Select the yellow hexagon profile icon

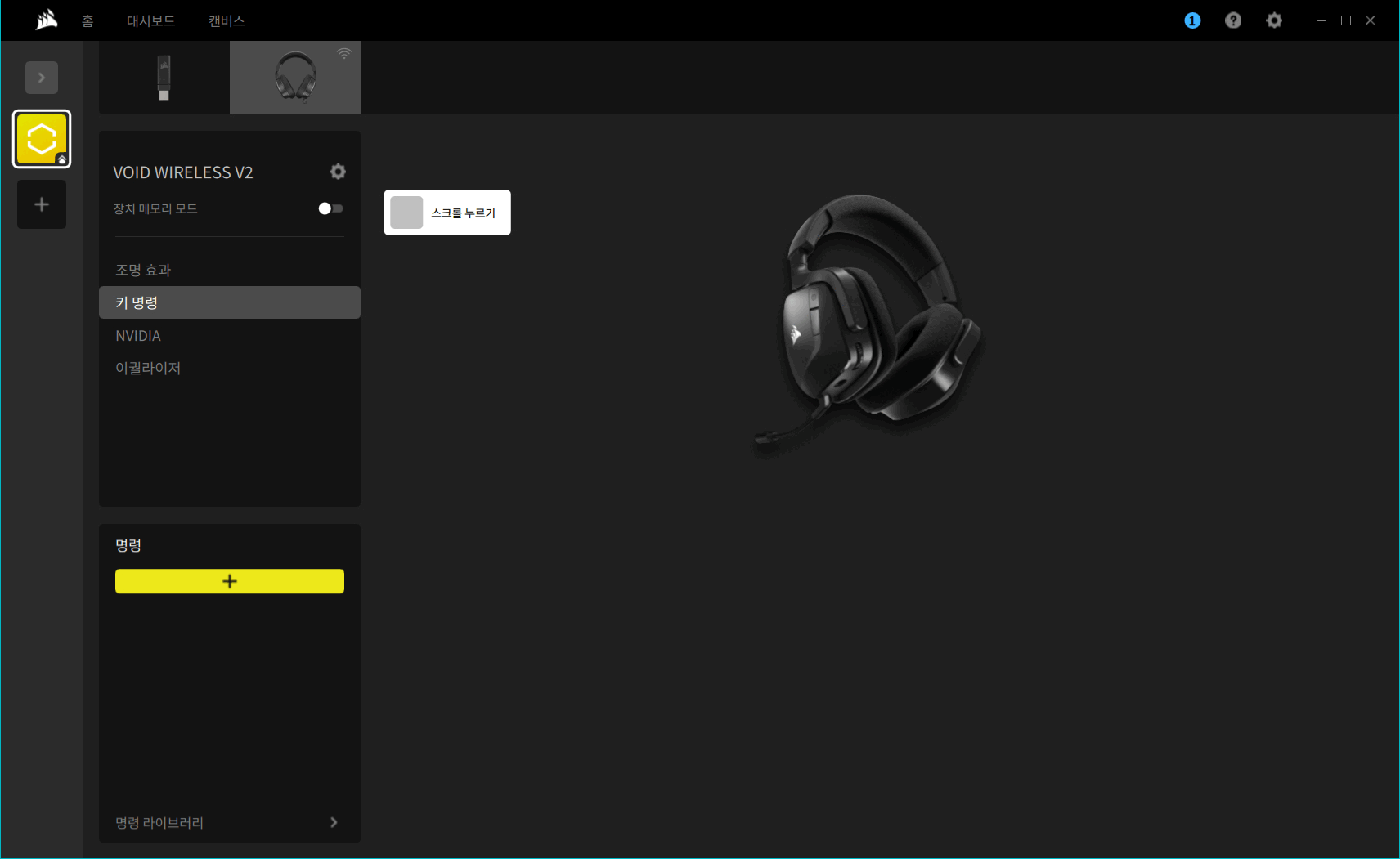(x=42, y=139)
